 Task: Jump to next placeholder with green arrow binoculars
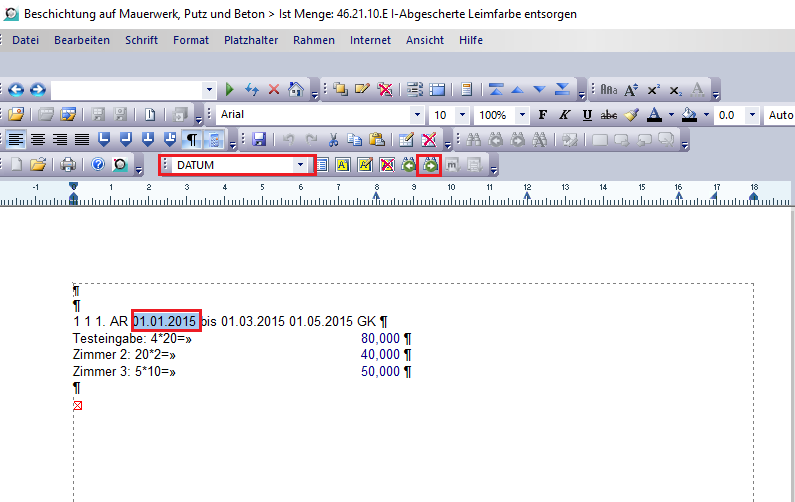point(431,165)
